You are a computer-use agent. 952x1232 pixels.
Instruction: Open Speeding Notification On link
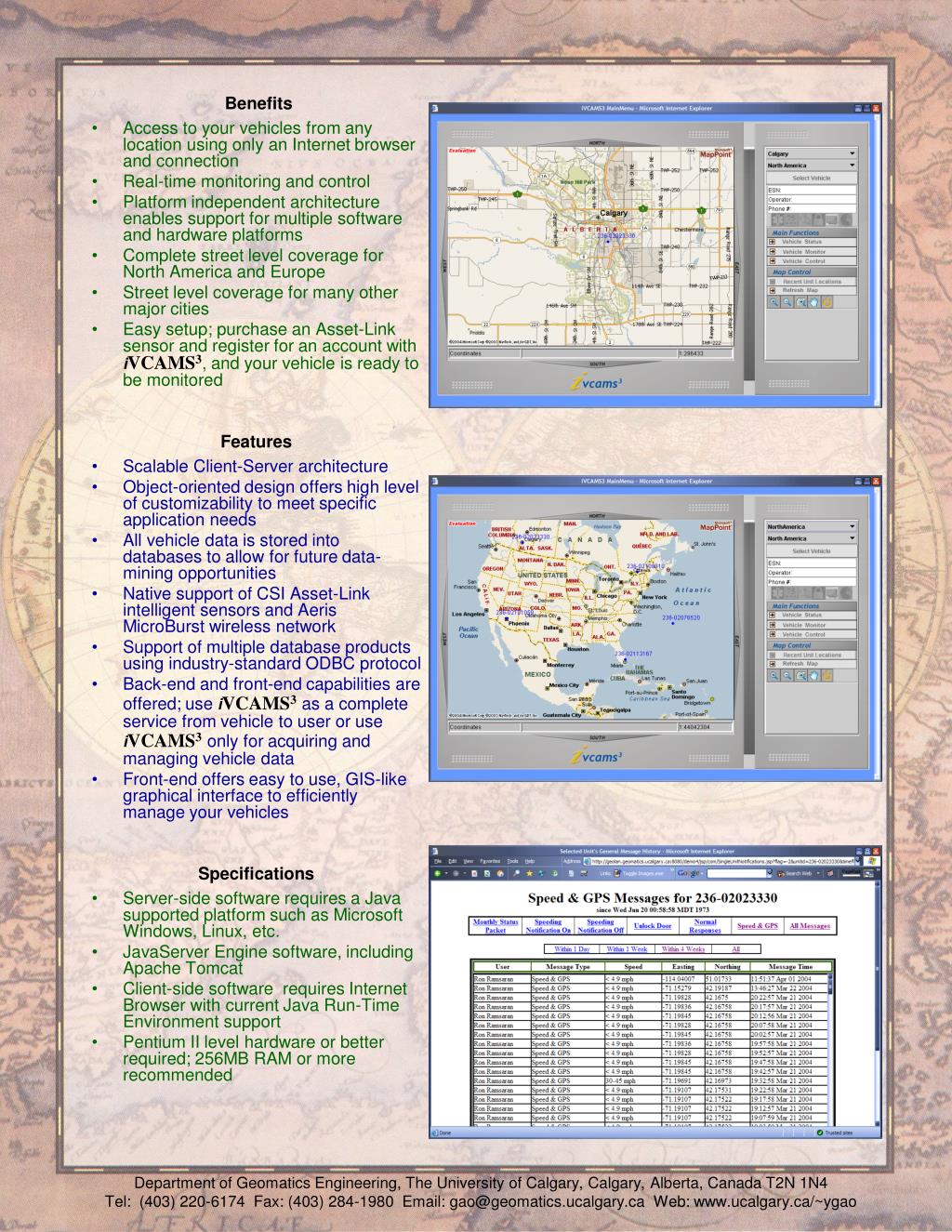[549, 925]
